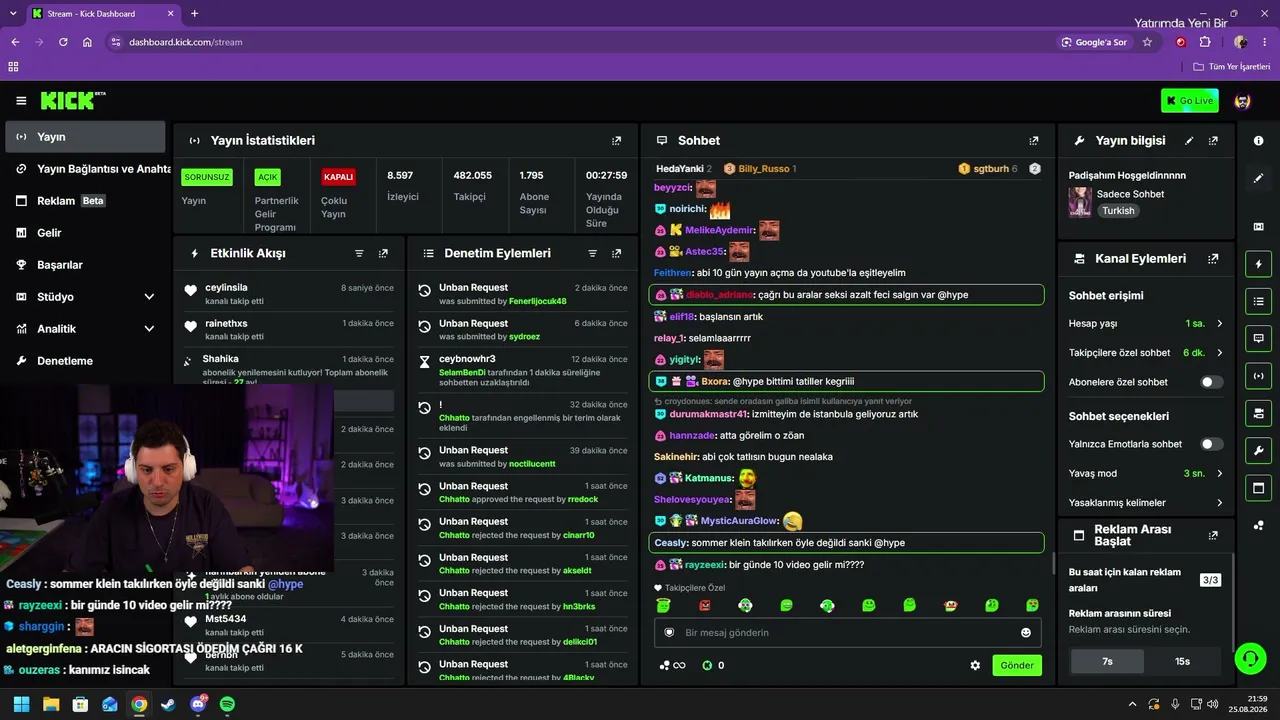Pop out the Etkinlik Akışı panel
1280x720 pixels.
coord(383,254)
